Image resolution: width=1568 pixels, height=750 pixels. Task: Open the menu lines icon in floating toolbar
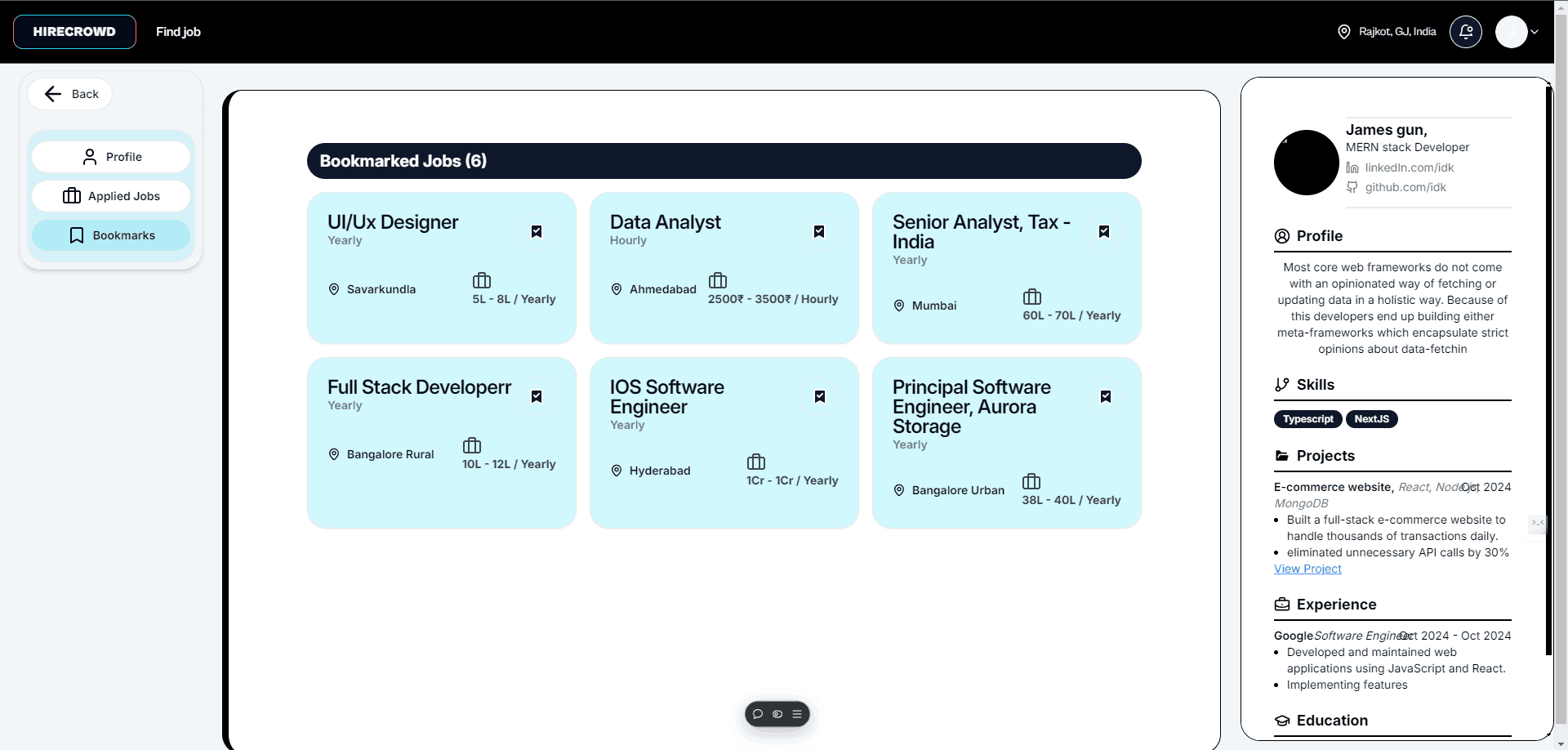797,714
